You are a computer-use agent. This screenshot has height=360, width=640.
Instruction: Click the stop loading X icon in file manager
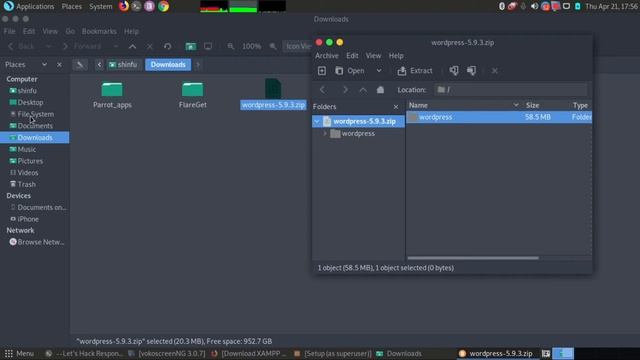pos(150,47)
